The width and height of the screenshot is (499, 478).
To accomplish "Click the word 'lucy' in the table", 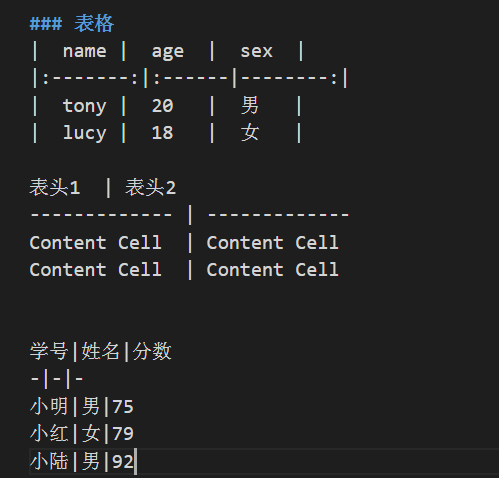I will pos(85,133).
